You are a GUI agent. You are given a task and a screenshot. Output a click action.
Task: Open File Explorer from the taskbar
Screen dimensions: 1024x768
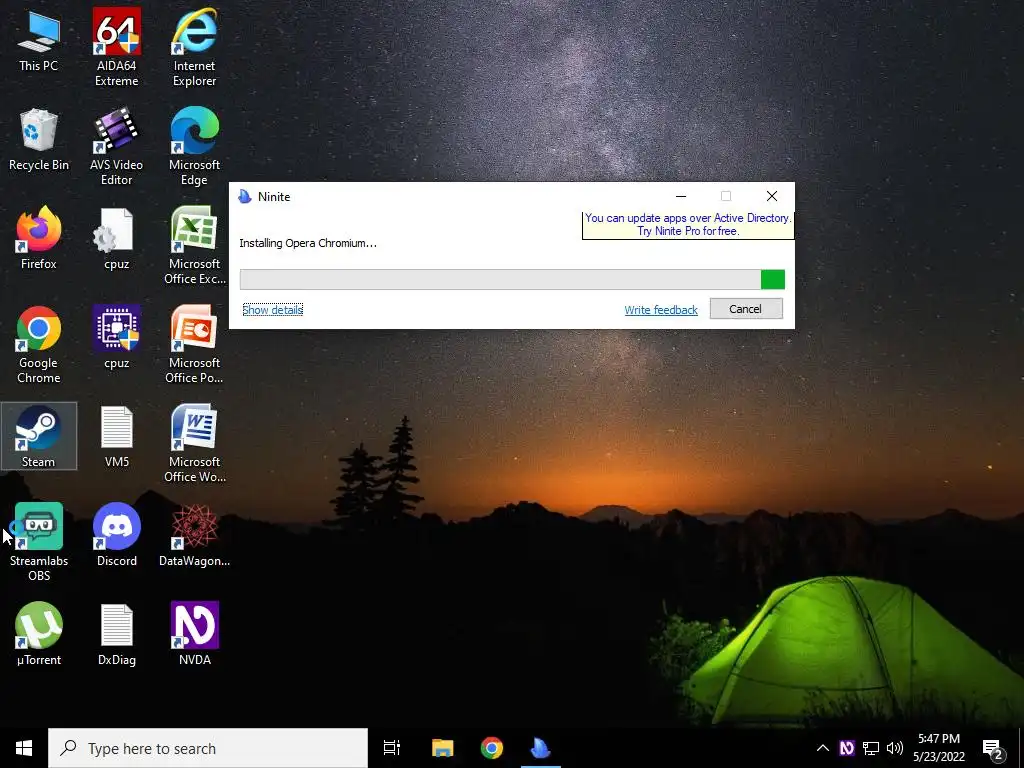[x=443, y=748]
